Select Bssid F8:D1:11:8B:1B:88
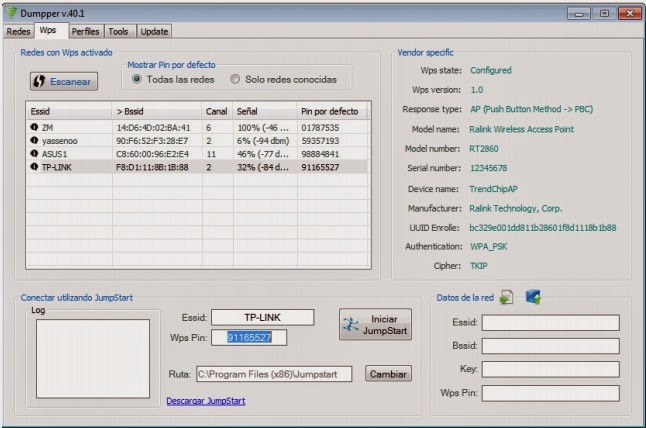 click(152, 167)
